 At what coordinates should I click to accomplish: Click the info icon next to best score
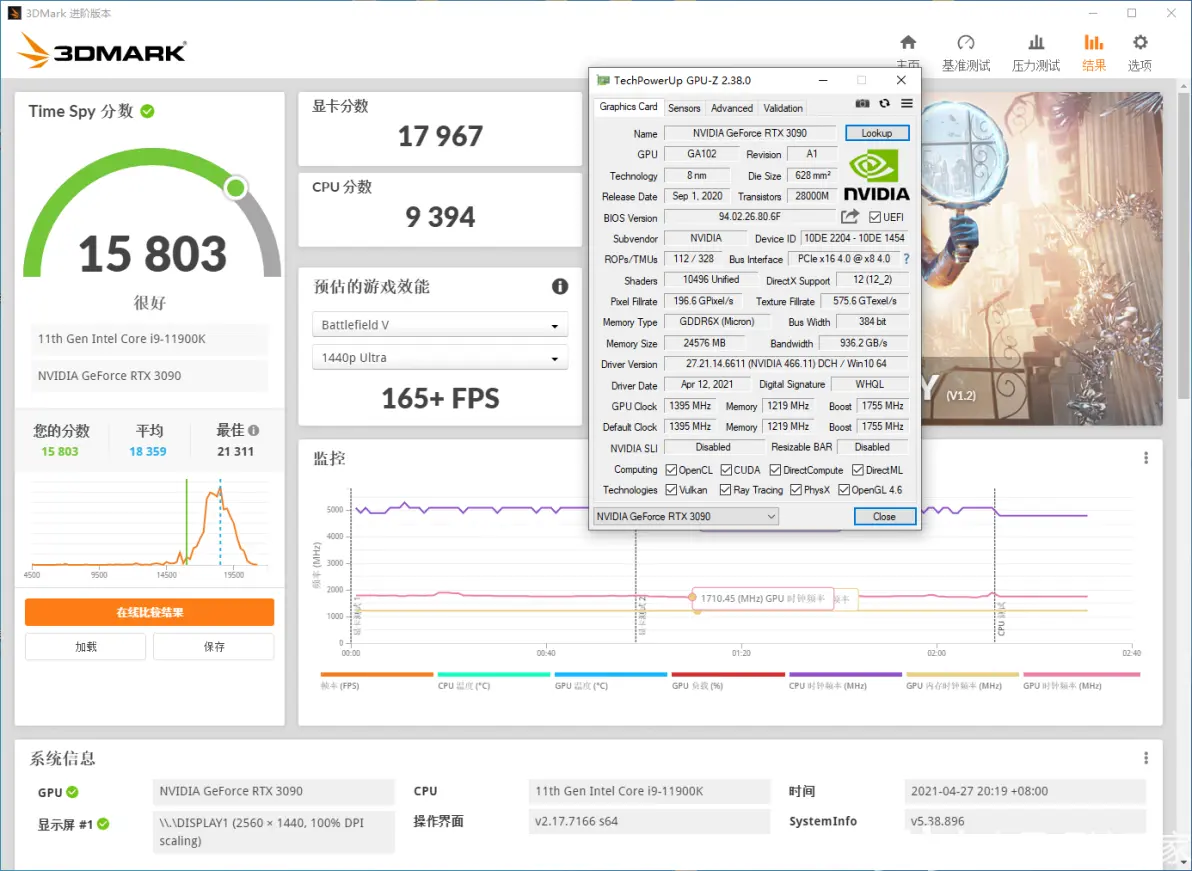pyautogui.click(x=254, y=430)
